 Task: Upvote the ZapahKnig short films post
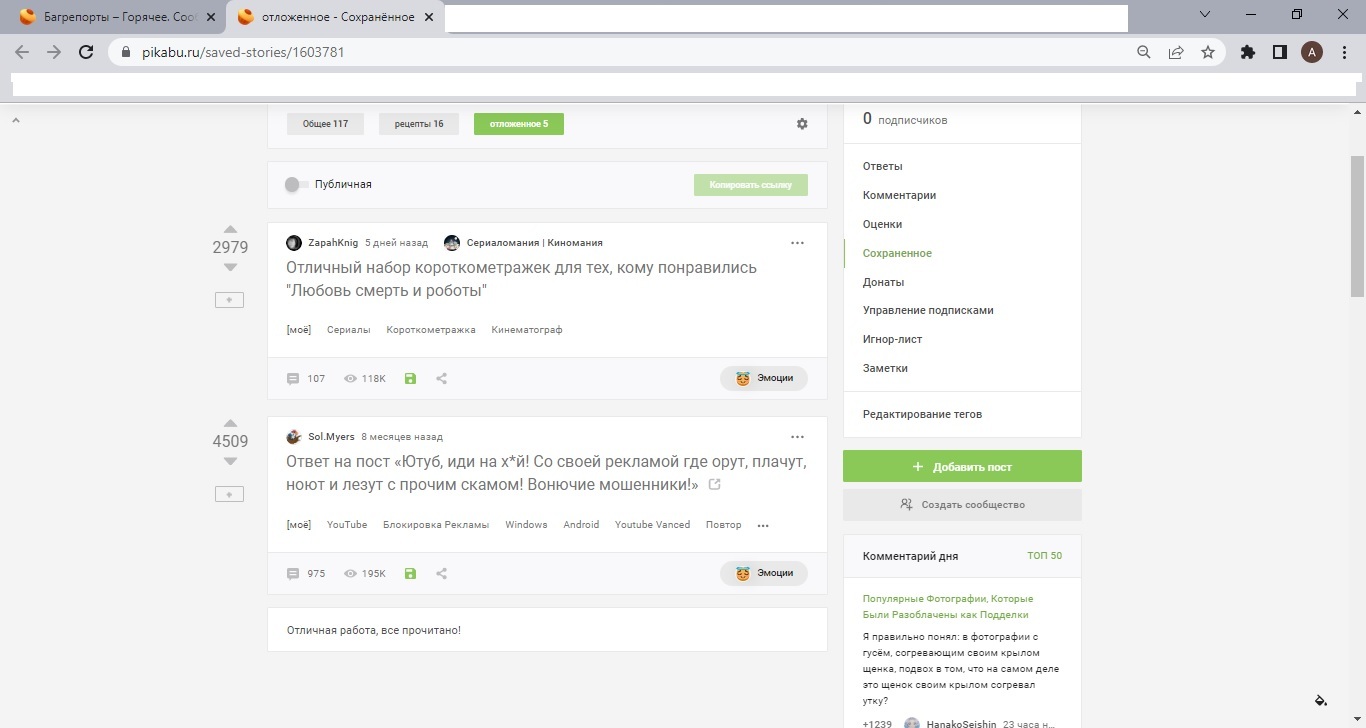tap(230, 229)
